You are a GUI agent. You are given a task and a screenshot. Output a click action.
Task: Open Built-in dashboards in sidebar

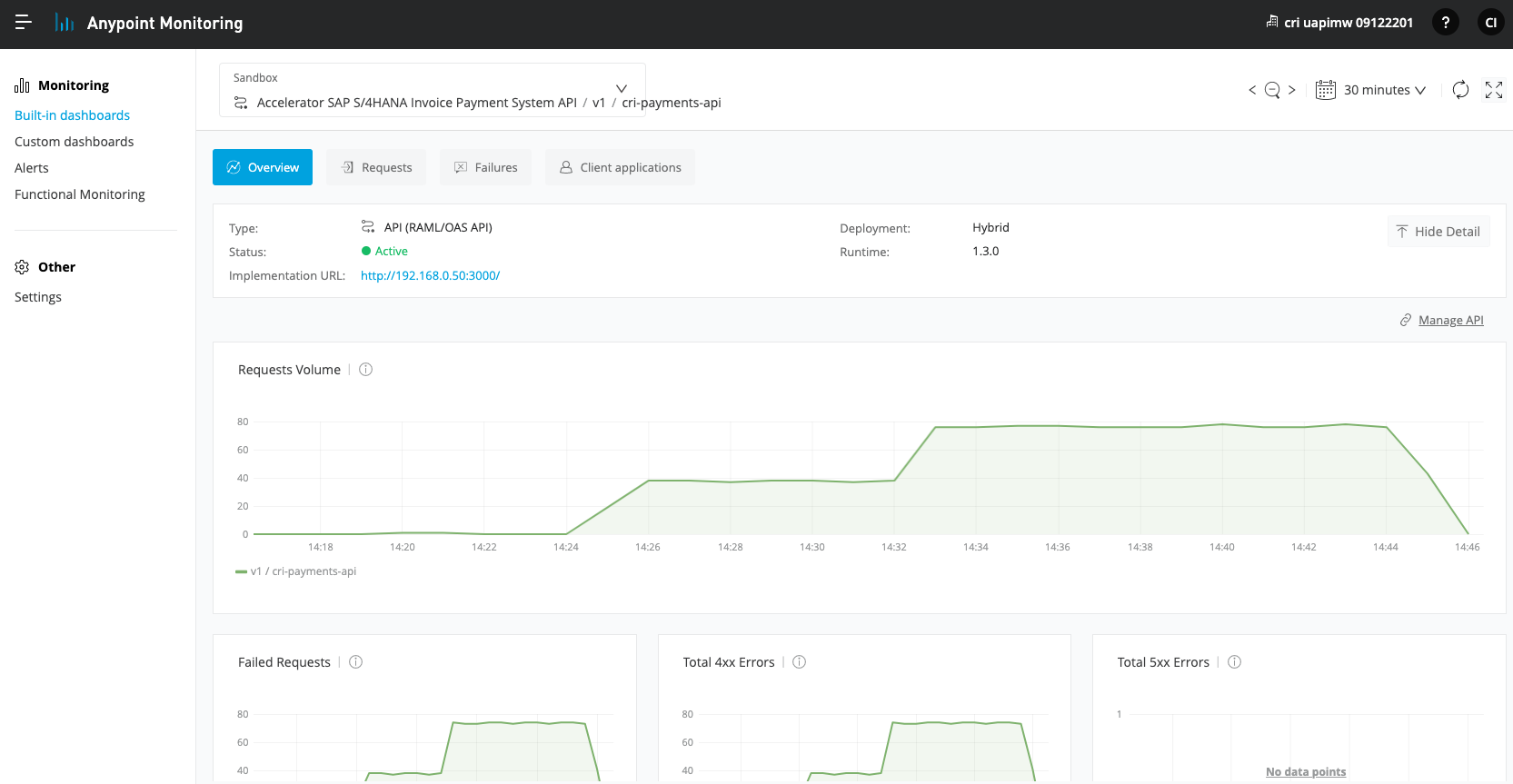pyautogui.click(x=72, y=115)
